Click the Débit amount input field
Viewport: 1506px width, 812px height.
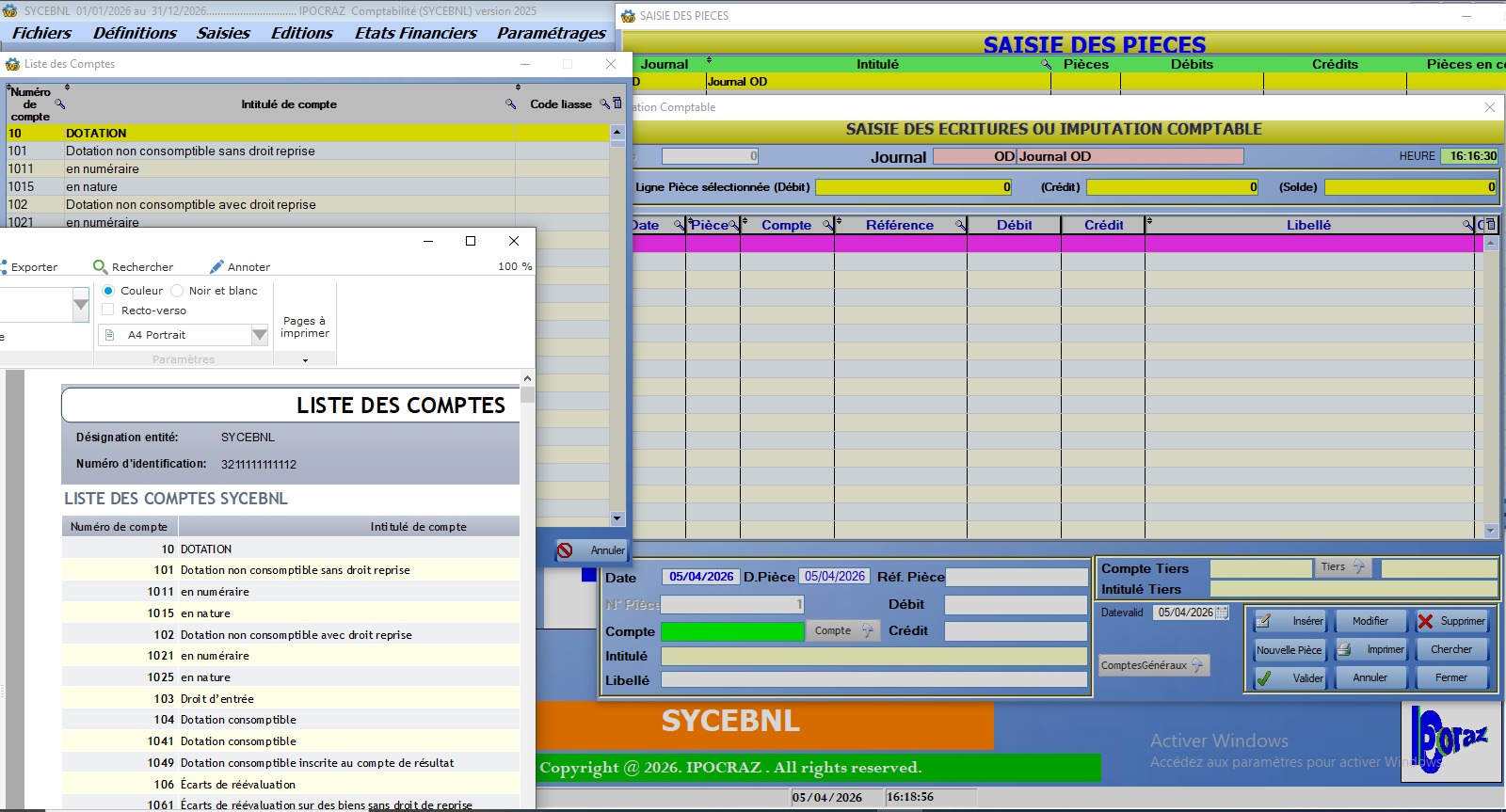click(1017, 604)
